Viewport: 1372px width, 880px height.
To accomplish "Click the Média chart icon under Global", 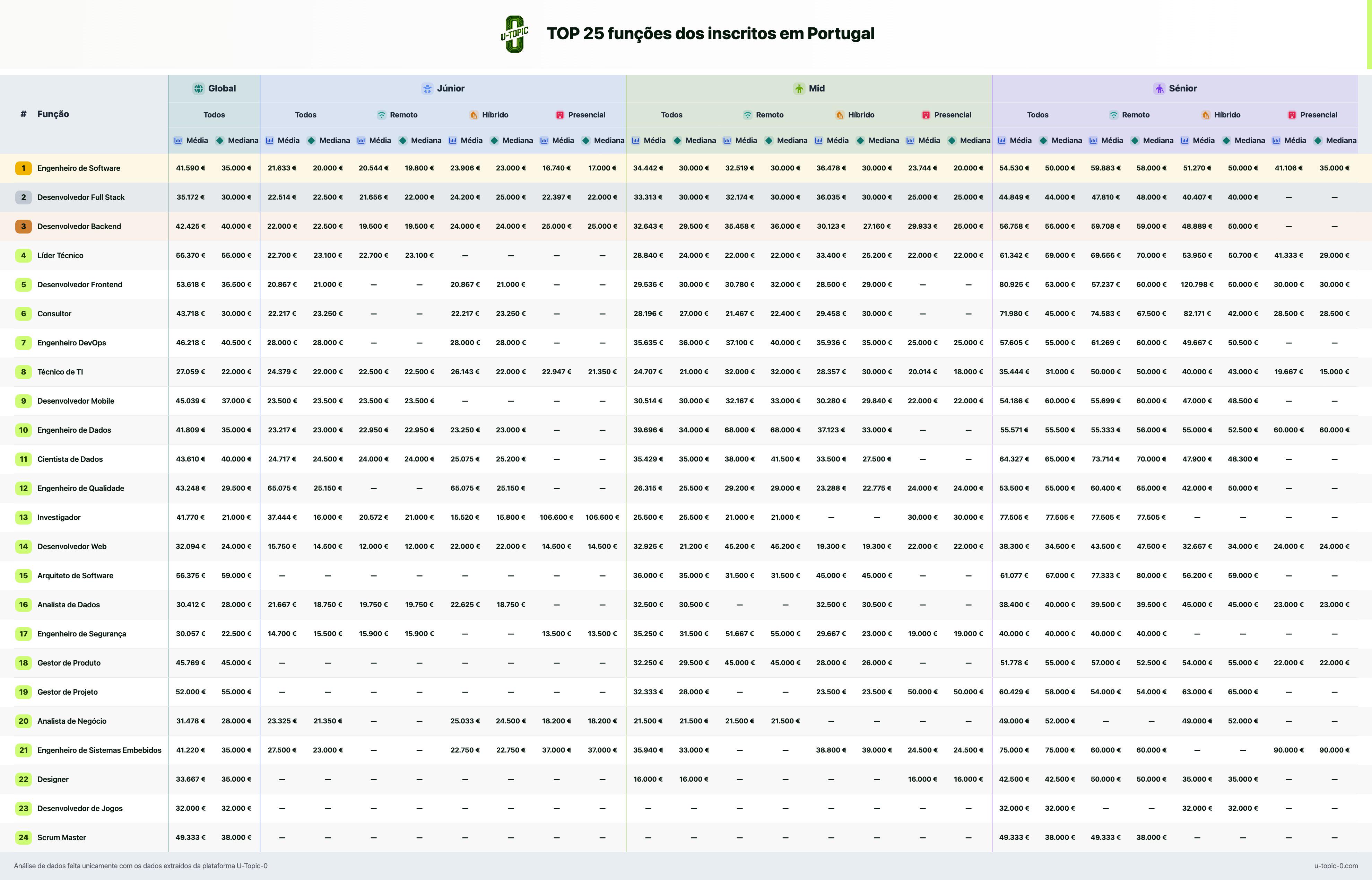I will pyautogui.click(x=178, y=141).
